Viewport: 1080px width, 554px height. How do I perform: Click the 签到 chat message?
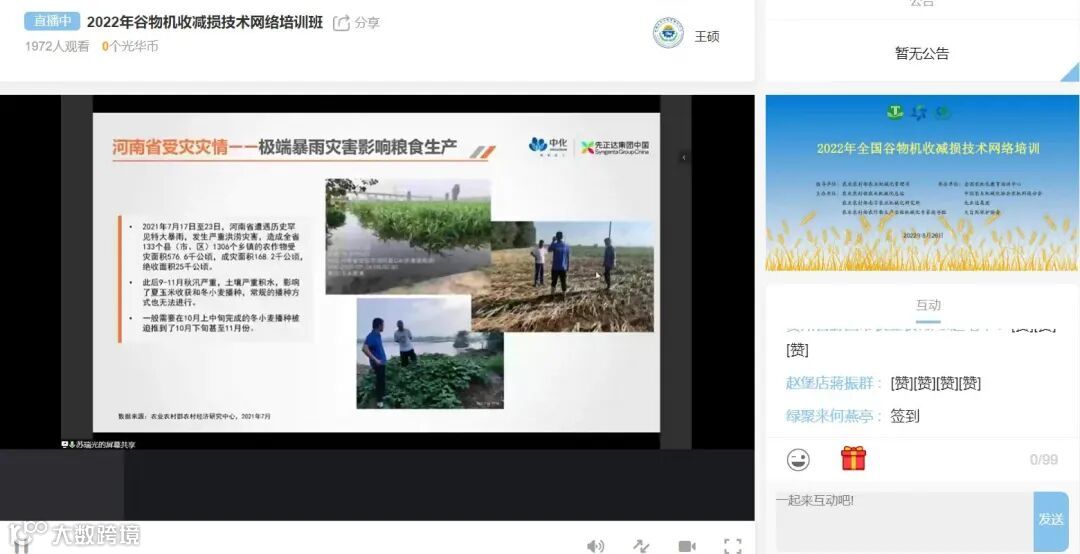tap(904, 416)
